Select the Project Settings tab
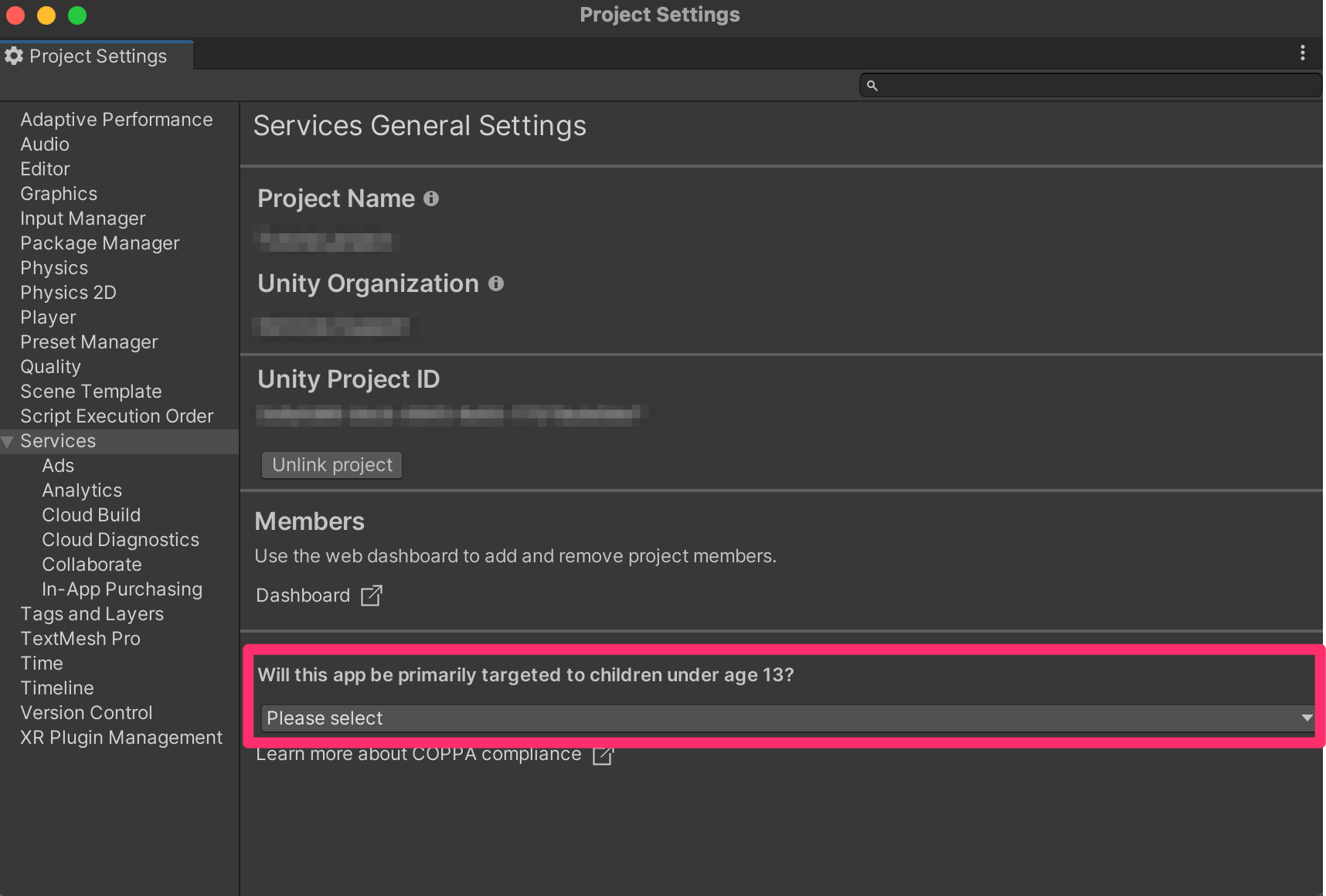 (97, 56)
